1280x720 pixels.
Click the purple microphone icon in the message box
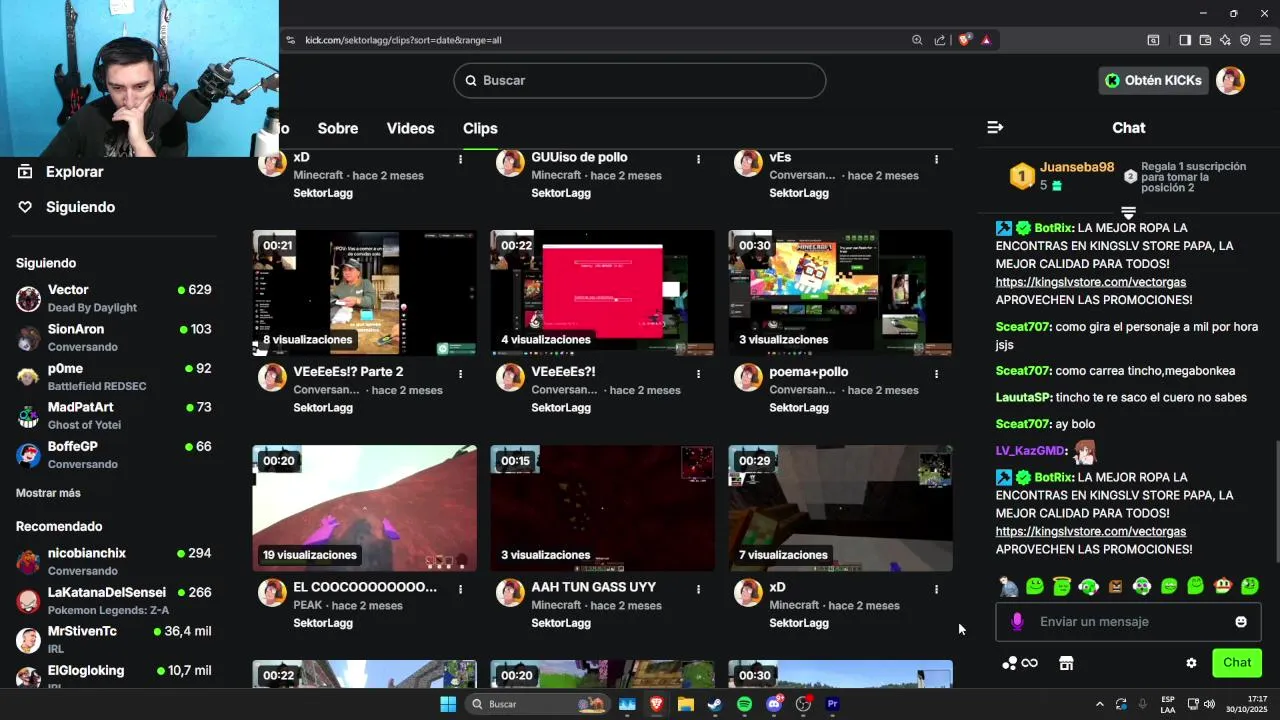click(1017, 622)
